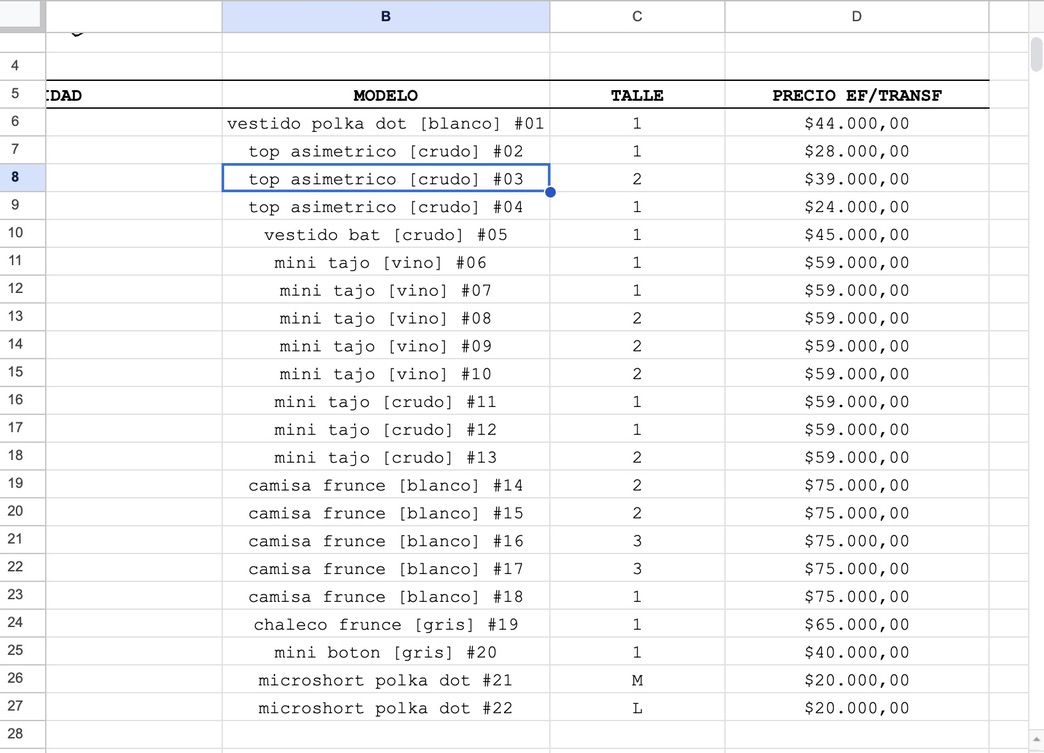Click cell vestido polka dot [blanco] #01

click(386, 123)
